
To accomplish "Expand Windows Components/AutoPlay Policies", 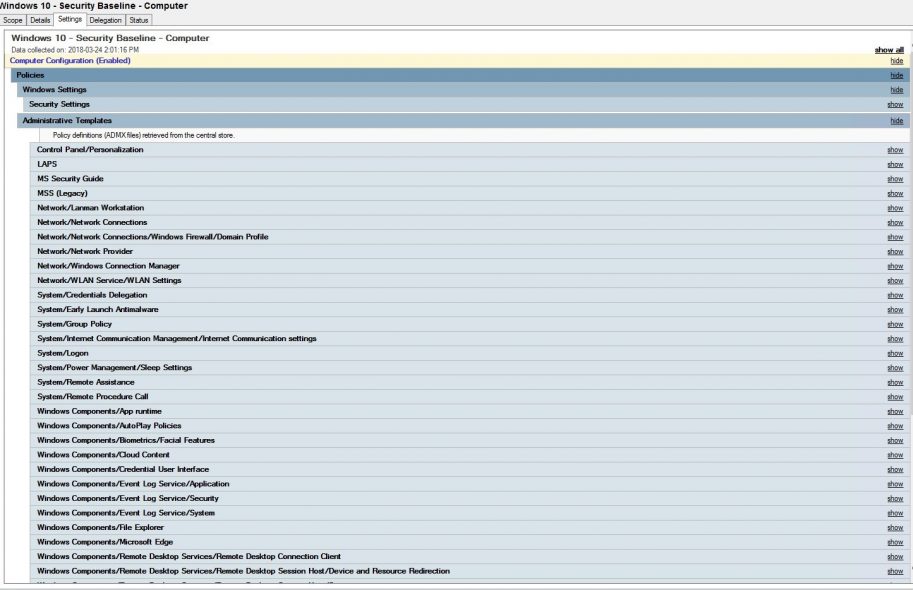I will point(895,426).
